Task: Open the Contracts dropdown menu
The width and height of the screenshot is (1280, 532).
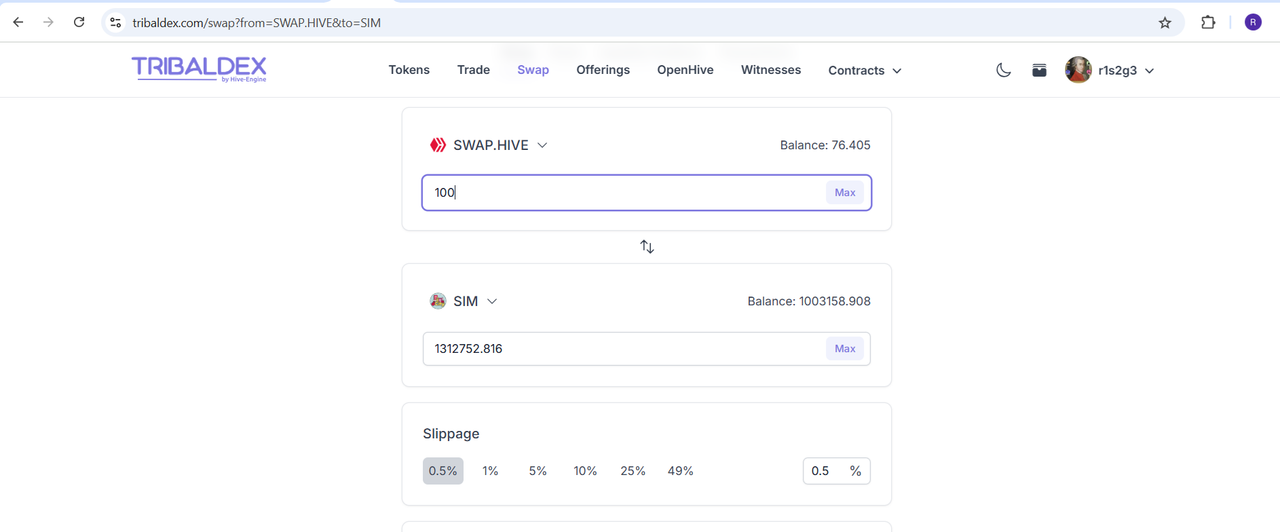Action: coord(865,70)
